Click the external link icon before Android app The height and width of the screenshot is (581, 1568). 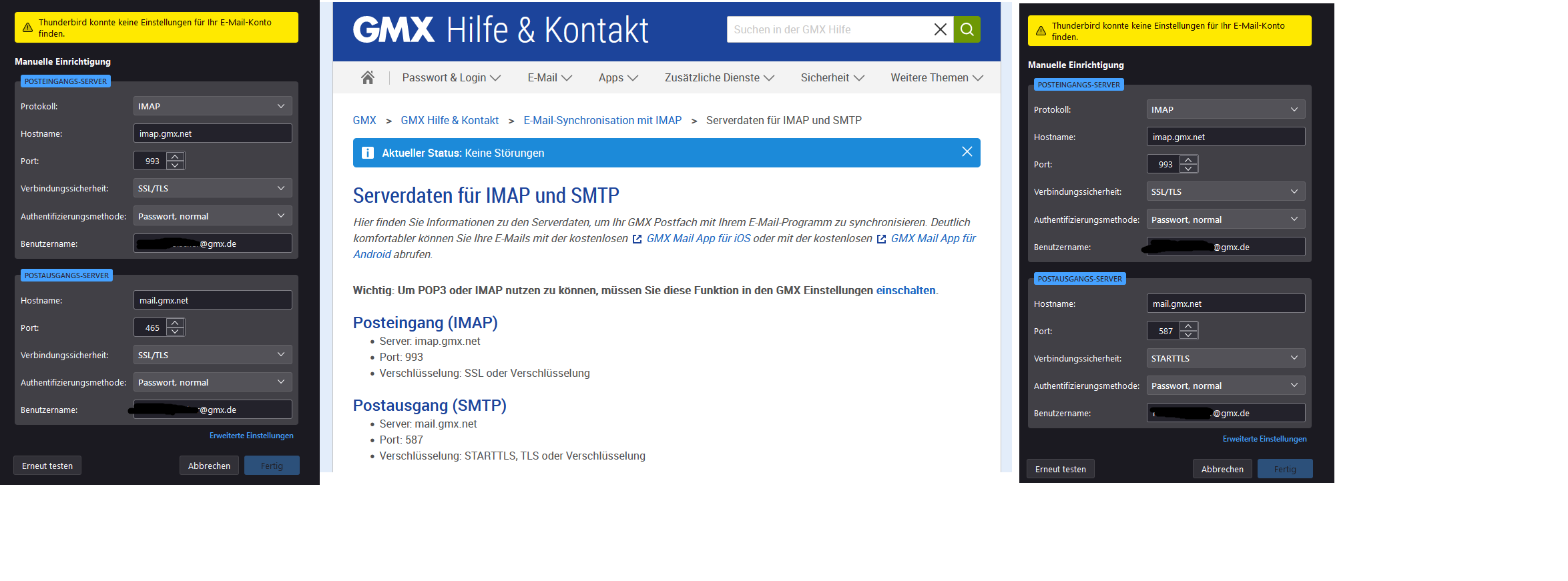(881, 239)
